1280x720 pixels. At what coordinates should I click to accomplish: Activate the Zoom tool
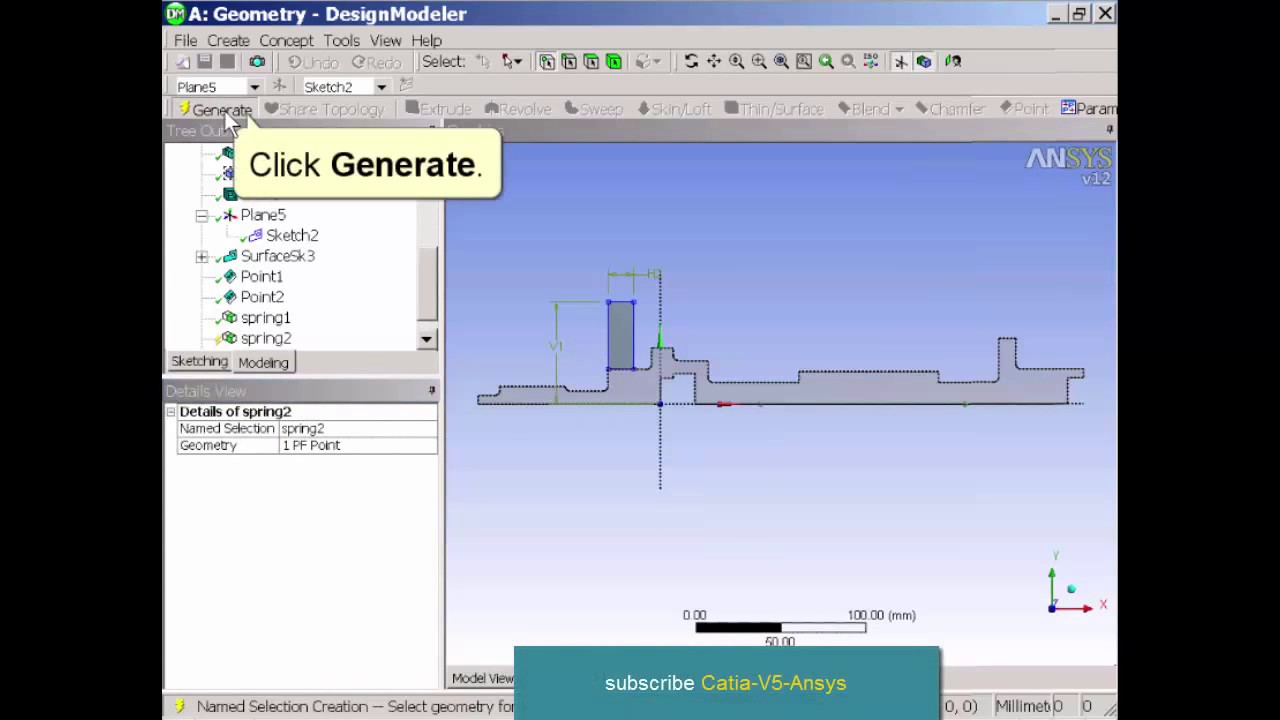click(736, 62)
